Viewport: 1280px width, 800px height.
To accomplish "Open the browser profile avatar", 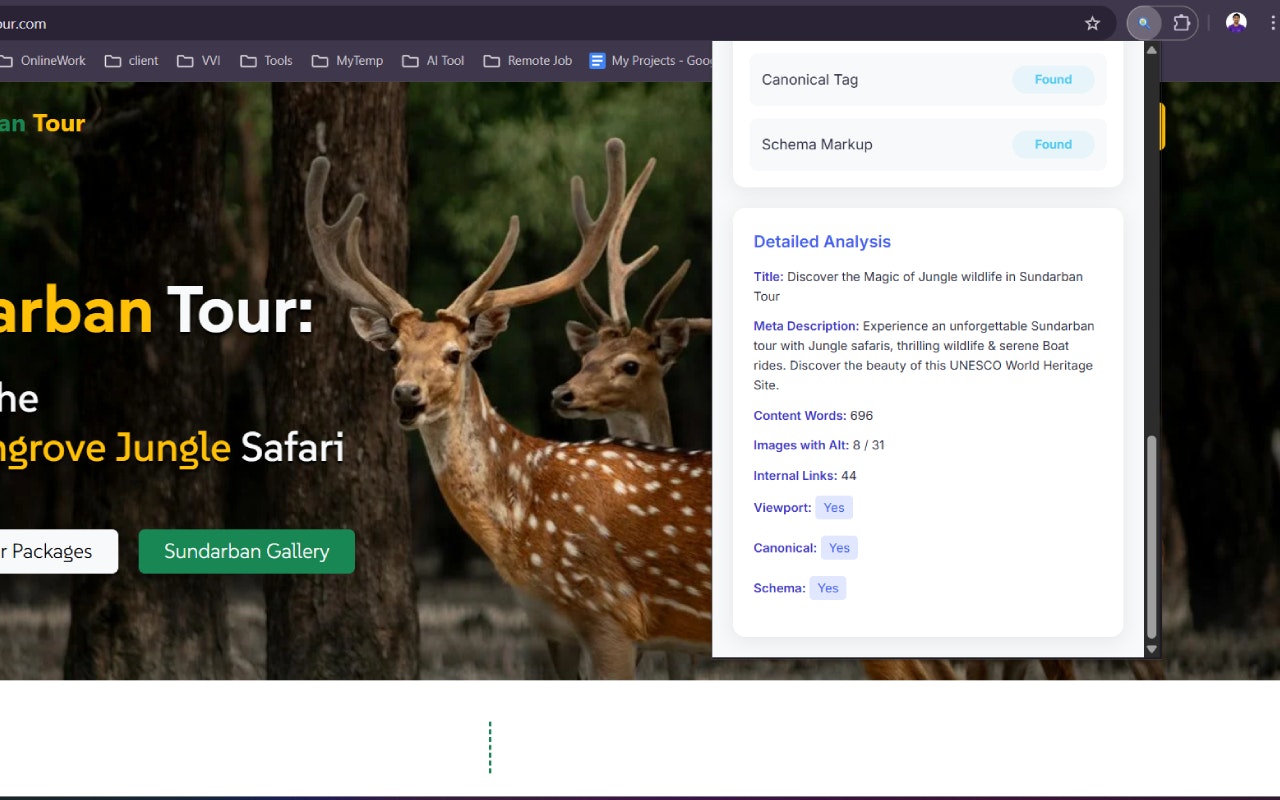I will point(1235,22).
